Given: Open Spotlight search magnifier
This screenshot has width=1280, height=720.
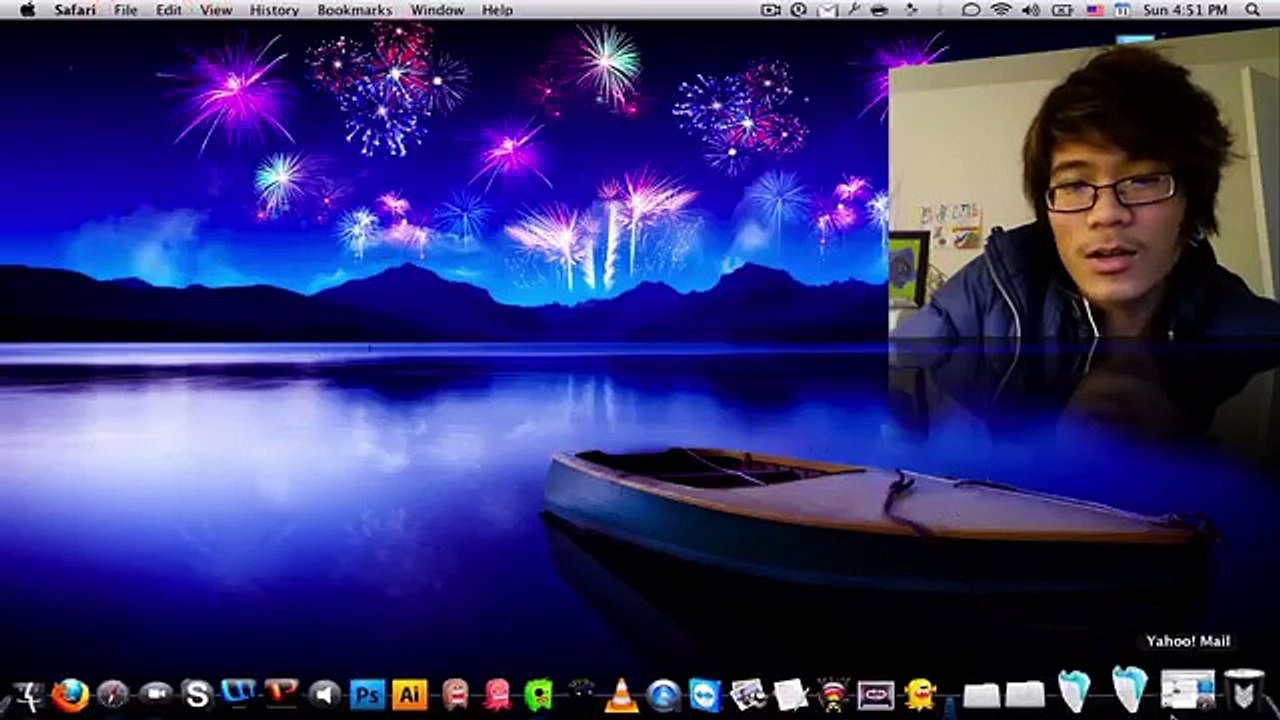Looking at the screenshot, I should [1253, 10].
